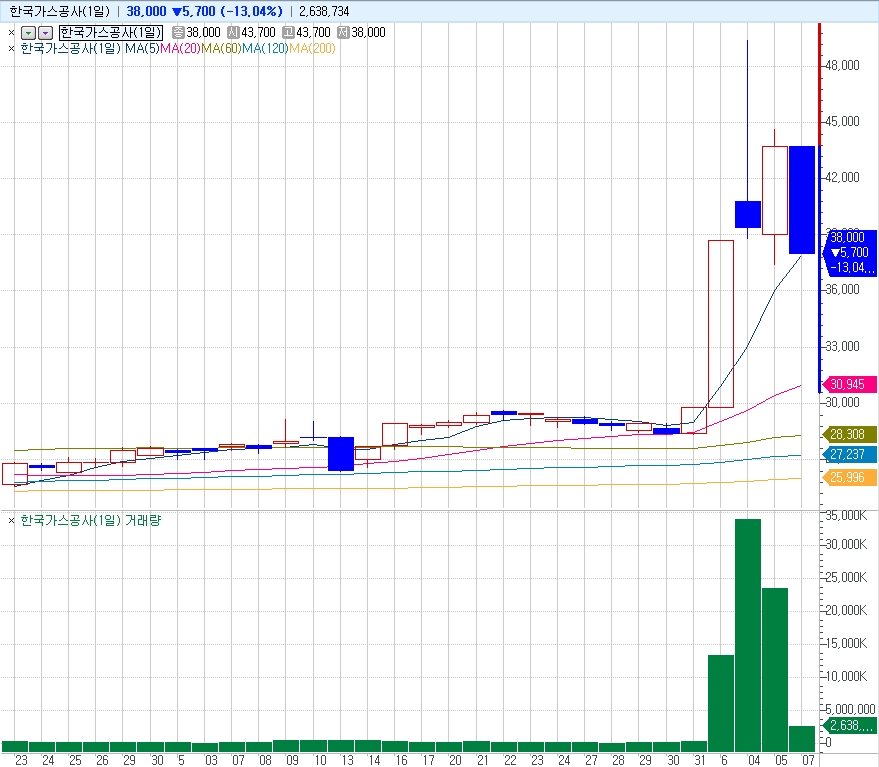This screenshot has width=879, height=767.
Task: Open the purple arrow dropdown in the price legend
Action: click(45, 32)
